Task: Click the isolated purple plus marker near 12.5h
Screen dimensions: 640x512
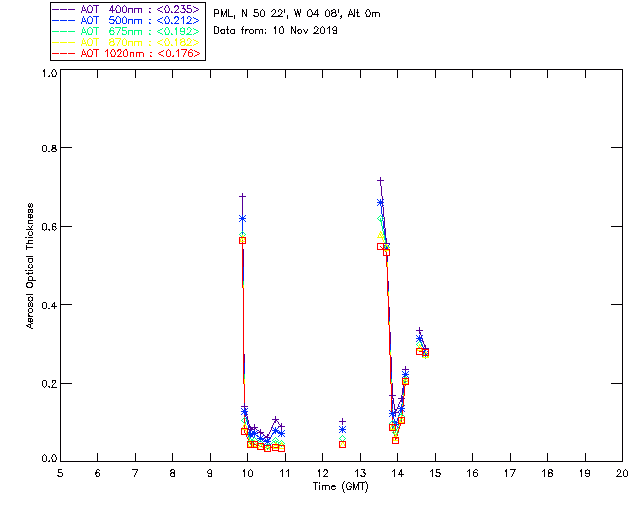Action: (342, 421)
